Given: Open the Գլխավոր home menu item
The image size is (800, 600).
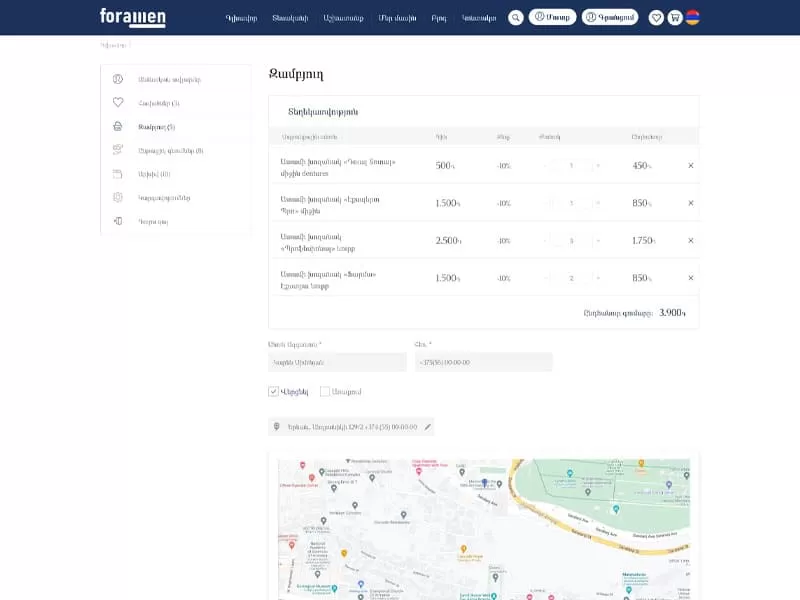Looking at the screenshot, I should 241,18.
